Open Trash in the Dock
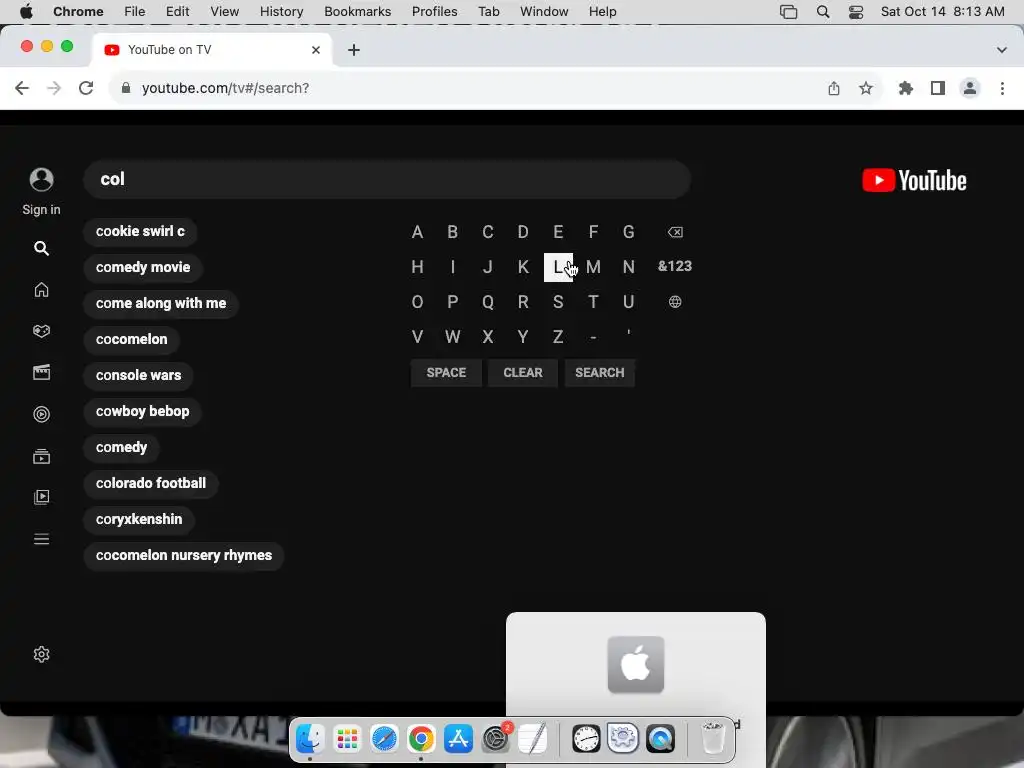This screenshot has width=1024, height=768. pyautogui.click(x=712, y=739)
